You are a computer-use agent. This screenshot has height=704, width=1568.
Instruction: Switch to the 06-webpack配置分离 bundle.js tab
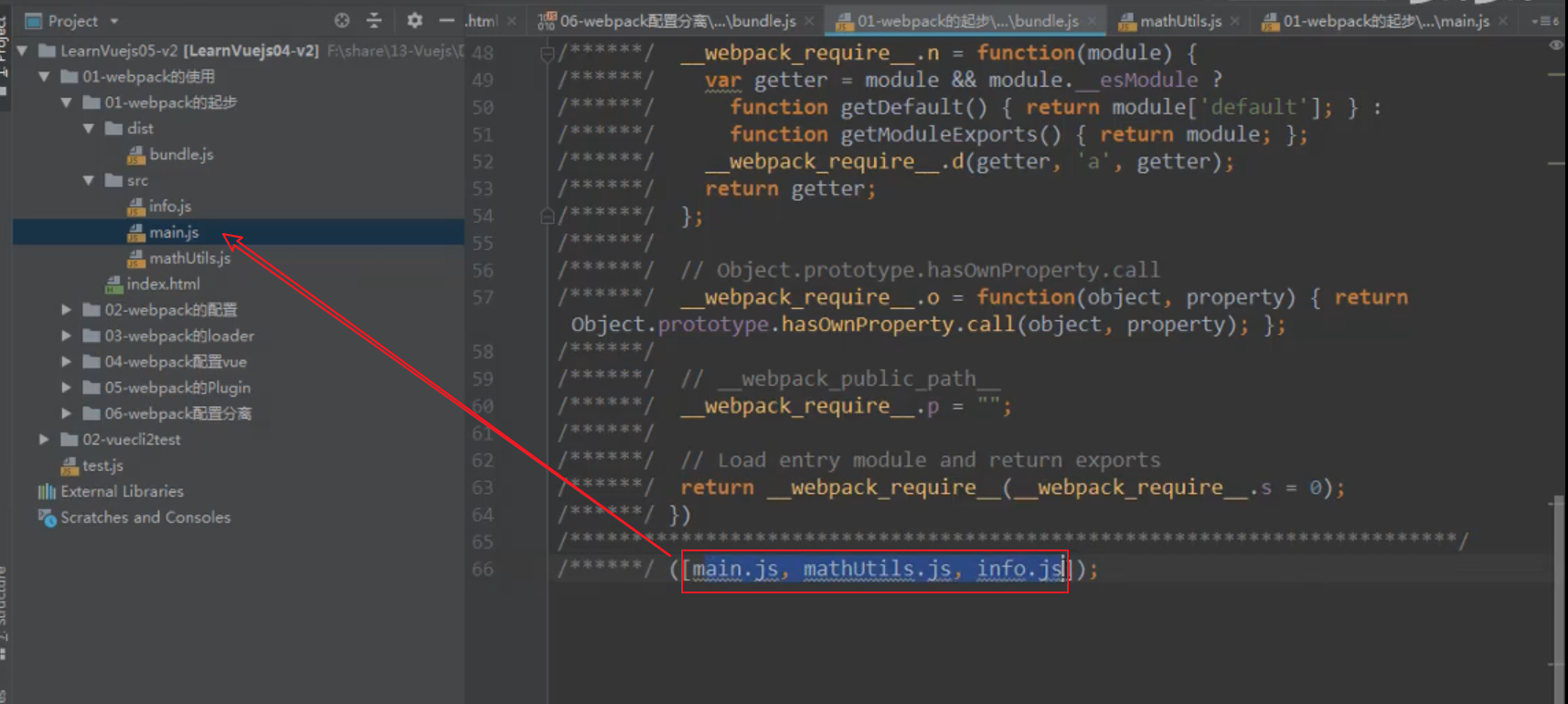pos(677,20)
